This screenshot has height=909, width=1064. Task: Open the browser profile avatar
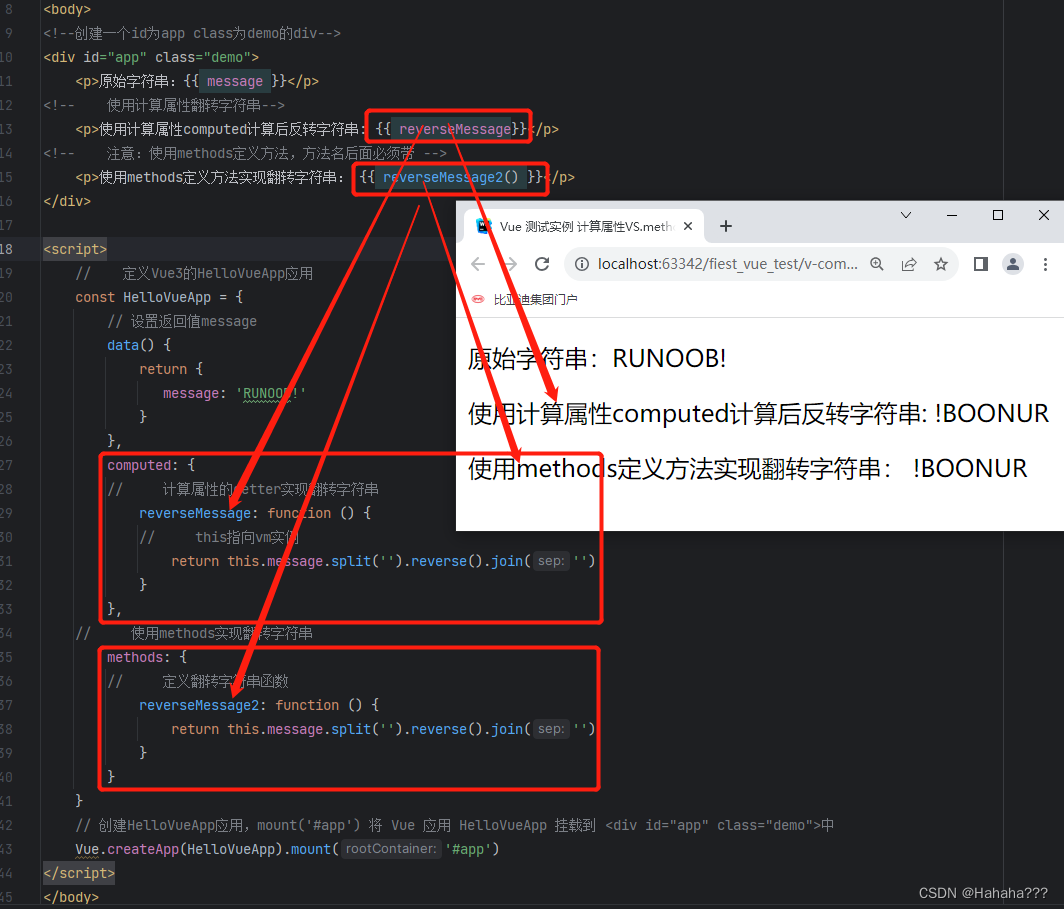click(x=1012, y=264)
